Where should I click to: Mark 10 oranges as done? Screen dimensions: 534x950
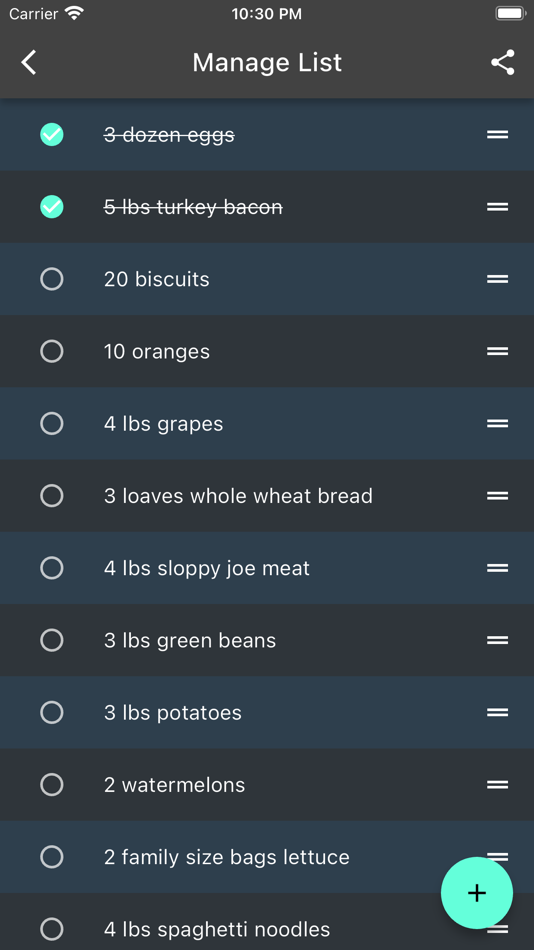tap(52, 351)
